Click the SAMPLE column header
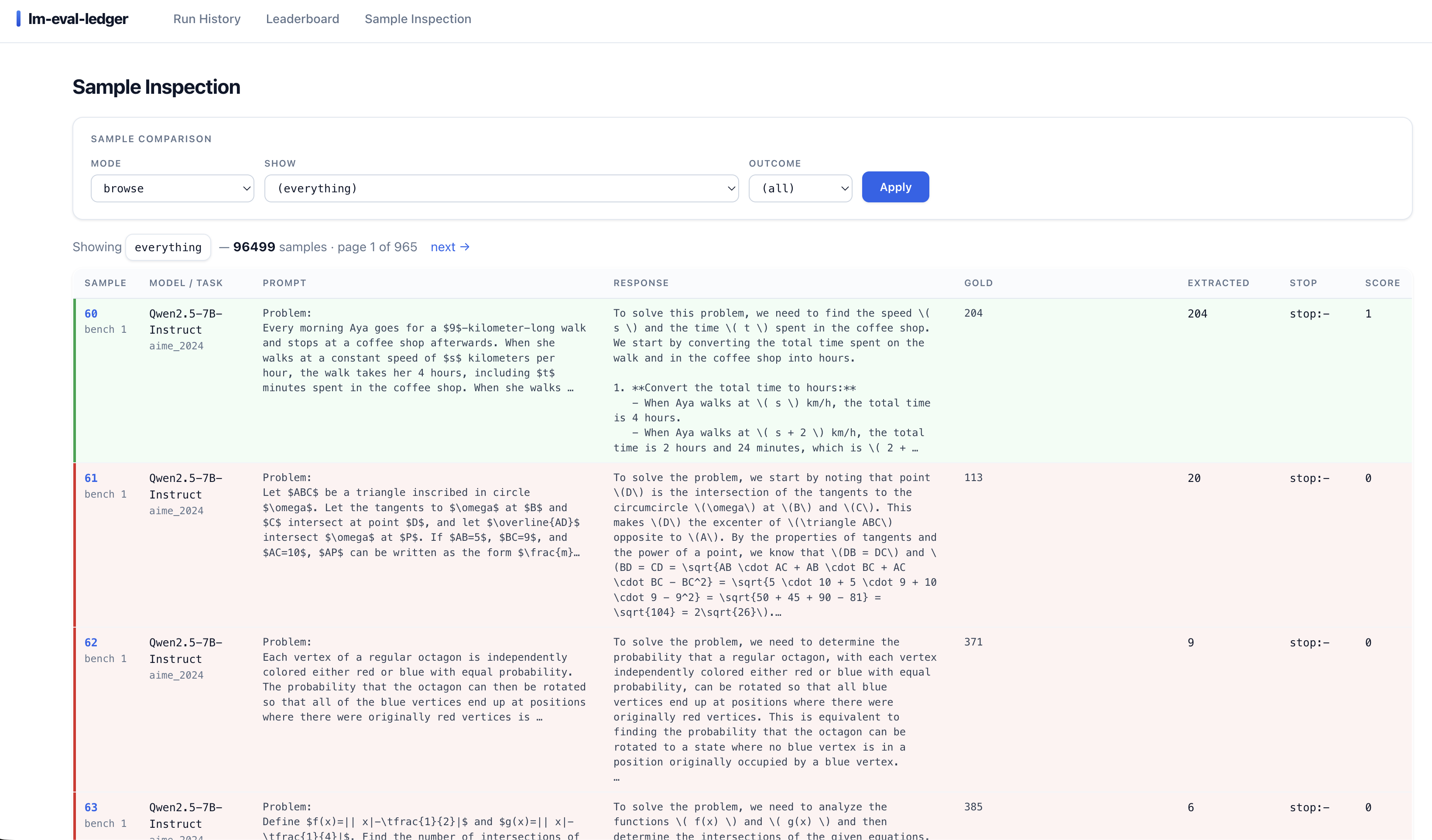1432x840 pixels. pos(106,283)
